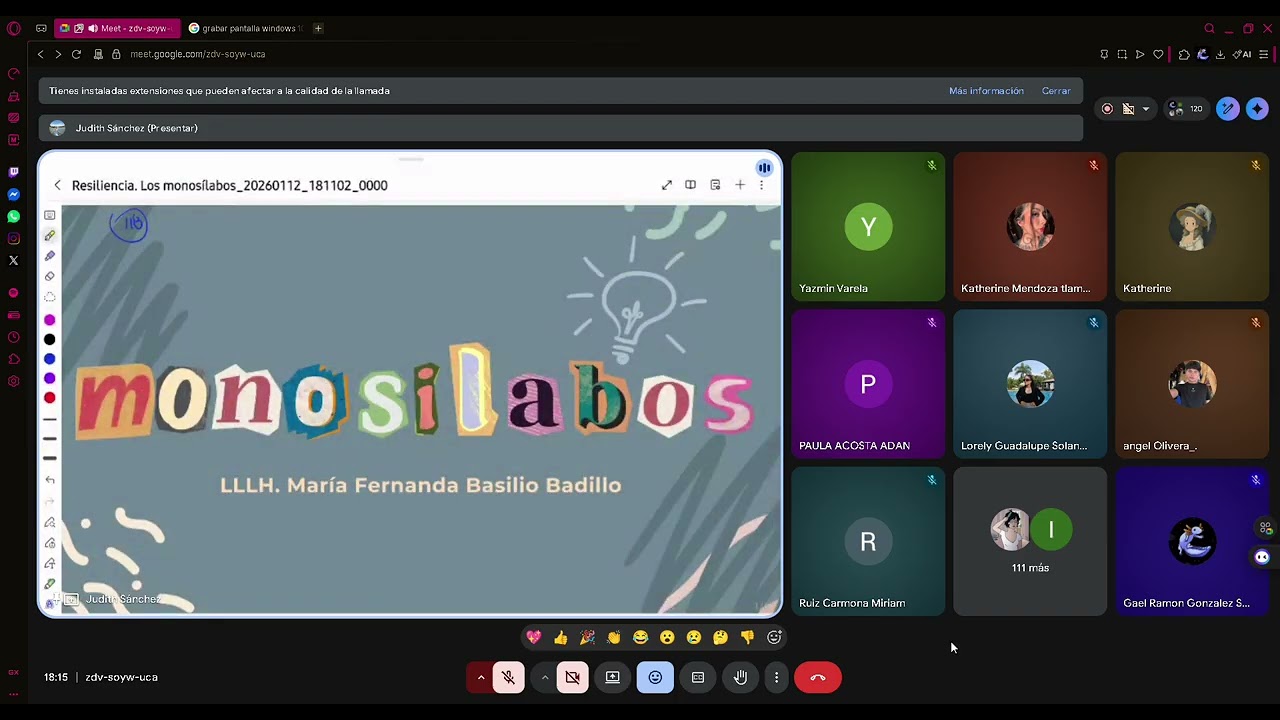Open the three-dot more options menu in call bar

coord(776,677)
